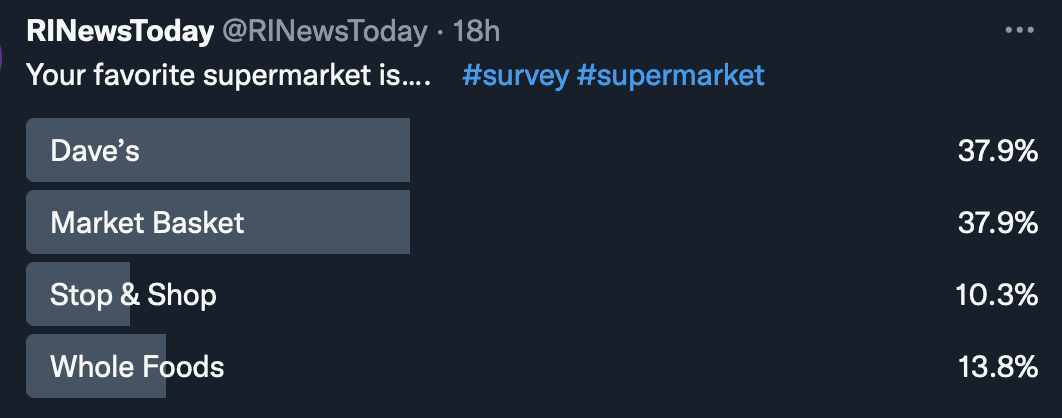Open the #supermarket hashtag
This screenshot has width=1062, height=418.
click(670, 75)
